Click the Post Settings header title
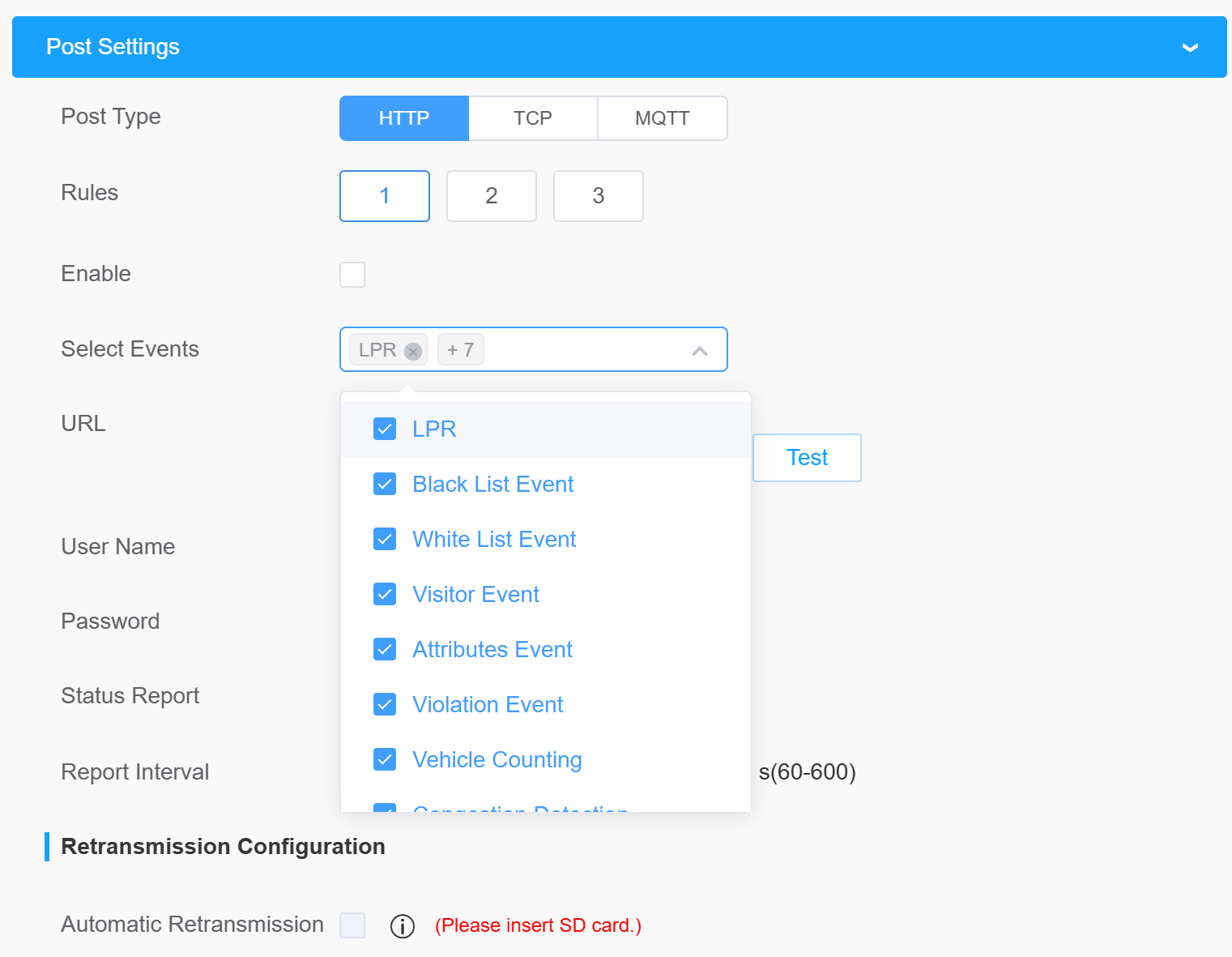 113,47
